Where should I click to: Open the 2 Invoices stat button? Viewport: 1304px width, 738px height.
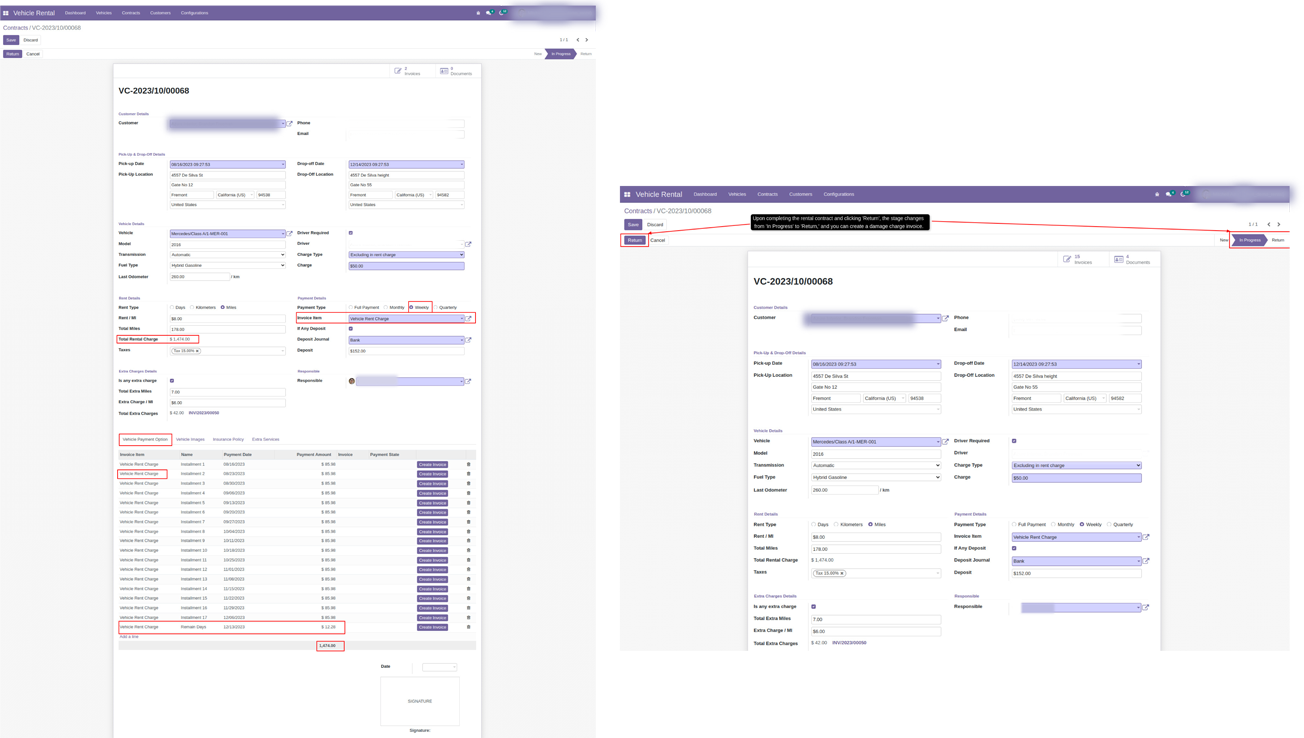coord(408,71)
